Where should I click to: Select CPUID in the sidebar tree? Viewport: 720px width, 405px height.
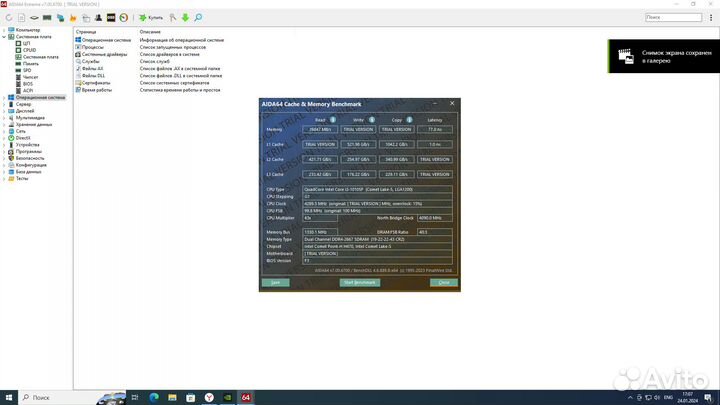pos(28,51)
